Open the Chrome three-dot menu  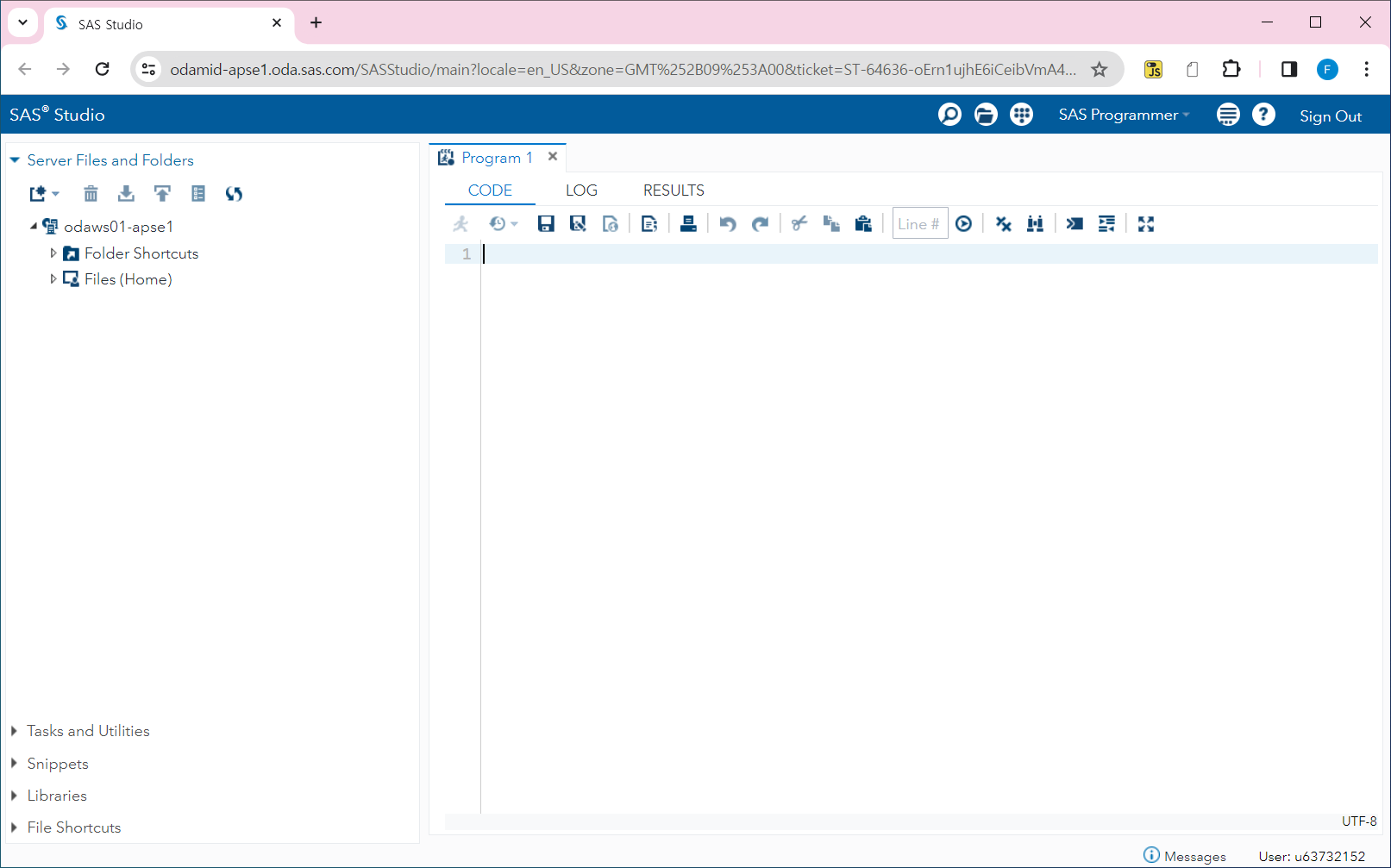pos(1366,69)
